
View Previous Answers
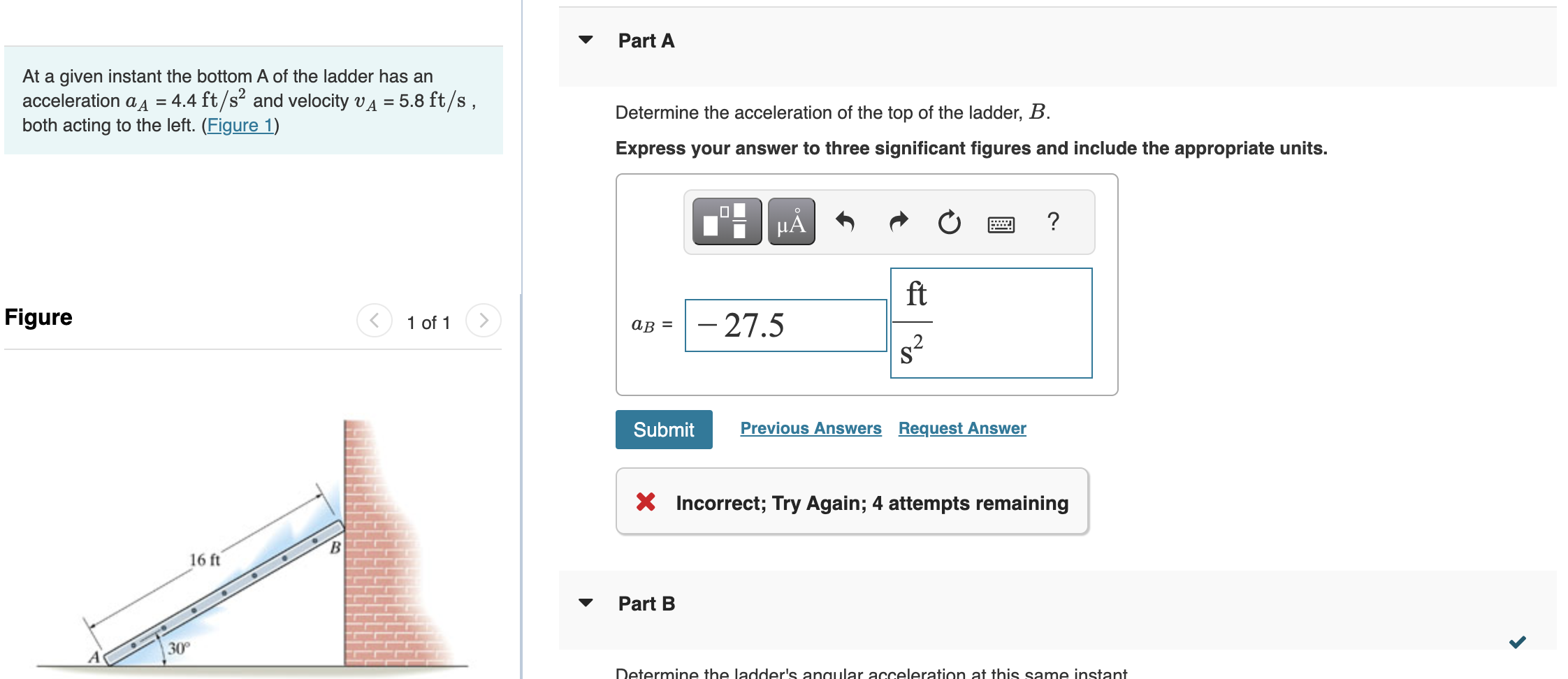pos(810,428)
